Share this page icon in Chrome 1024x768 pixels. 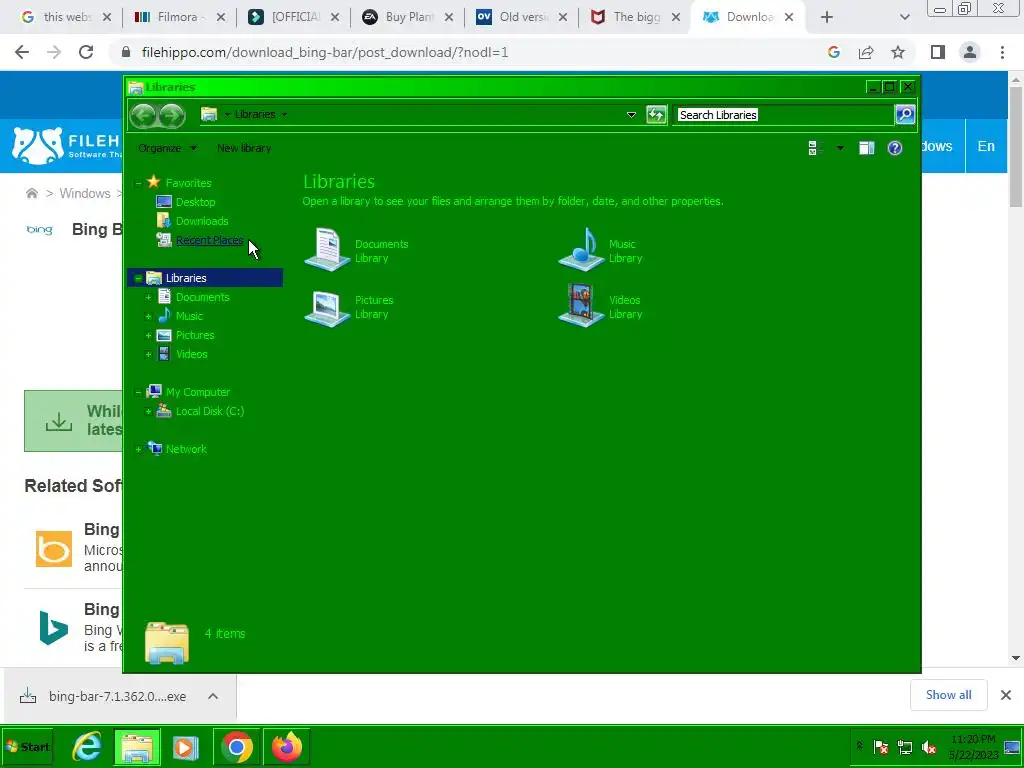coord(866,52)
